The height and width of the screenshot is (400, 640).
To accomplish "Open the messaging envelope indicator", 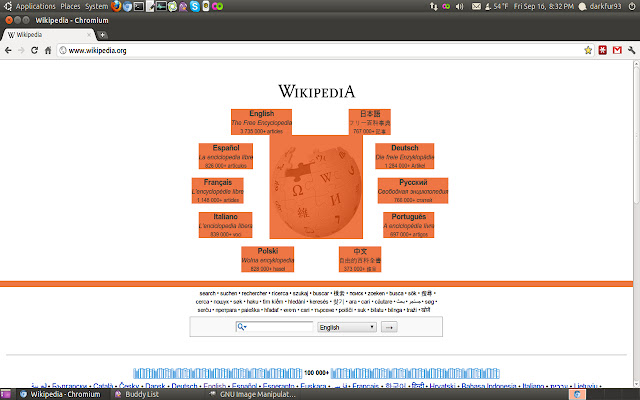I will (x=476, y=6).
